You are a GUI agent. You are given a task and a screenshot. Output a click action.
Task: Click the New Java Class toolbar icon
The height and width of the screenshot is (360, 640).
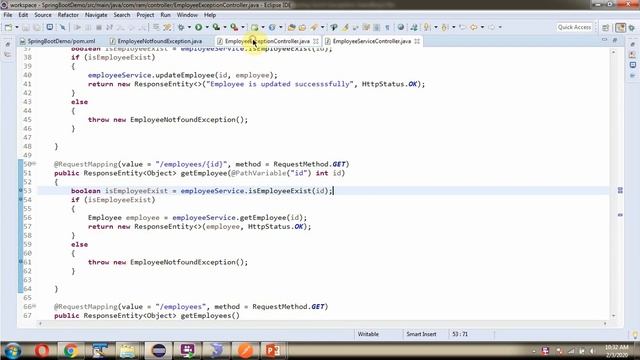pos(272,27)
